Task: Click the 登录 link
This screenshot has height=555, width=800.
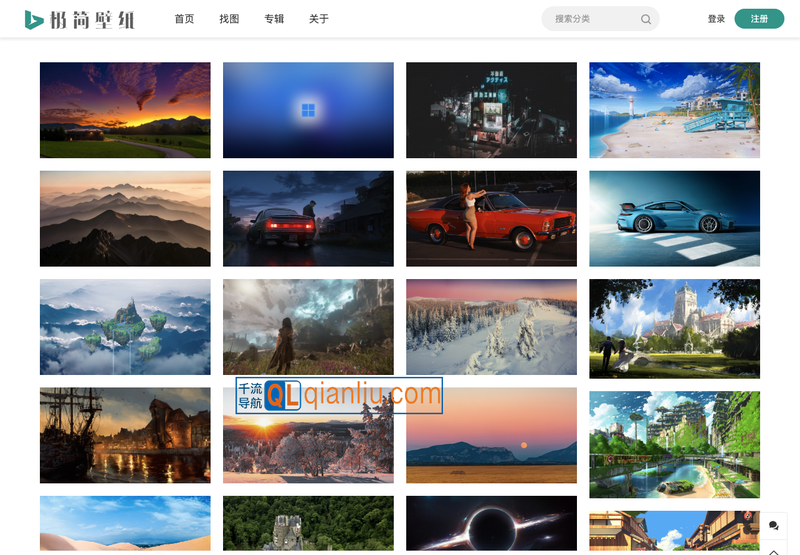Action: click(x=716, y=19)
